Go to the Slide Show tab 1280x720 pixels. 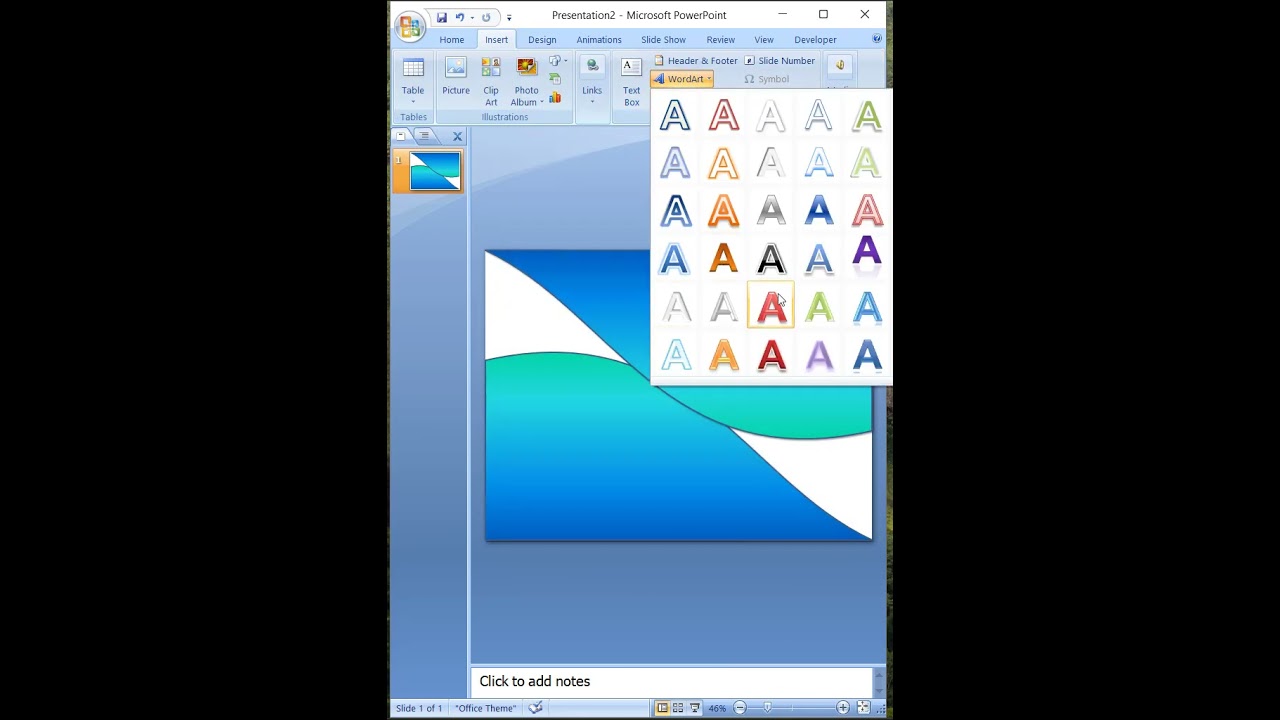pos(663,40)
